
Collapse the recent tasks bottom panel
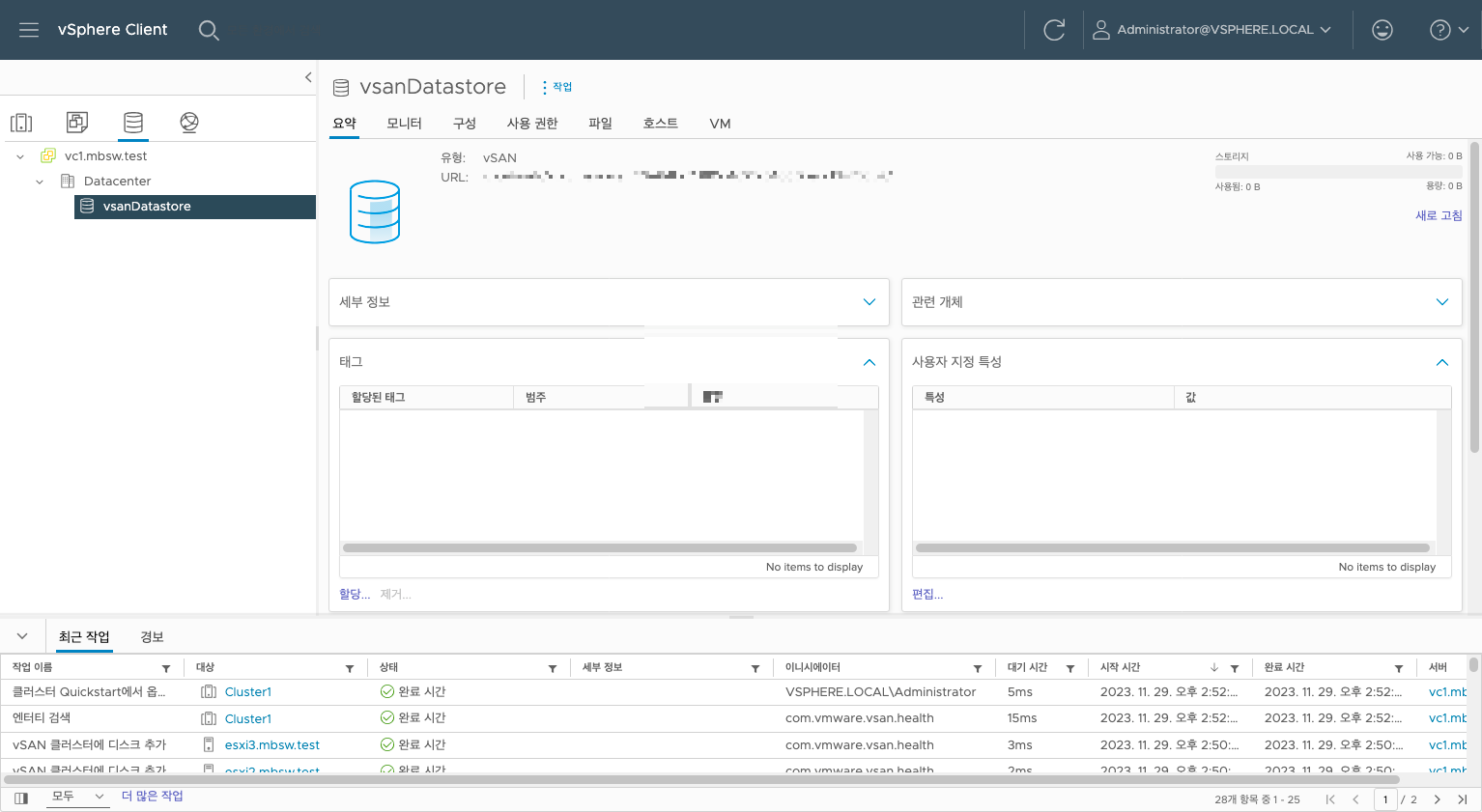[x=22, y=636]
